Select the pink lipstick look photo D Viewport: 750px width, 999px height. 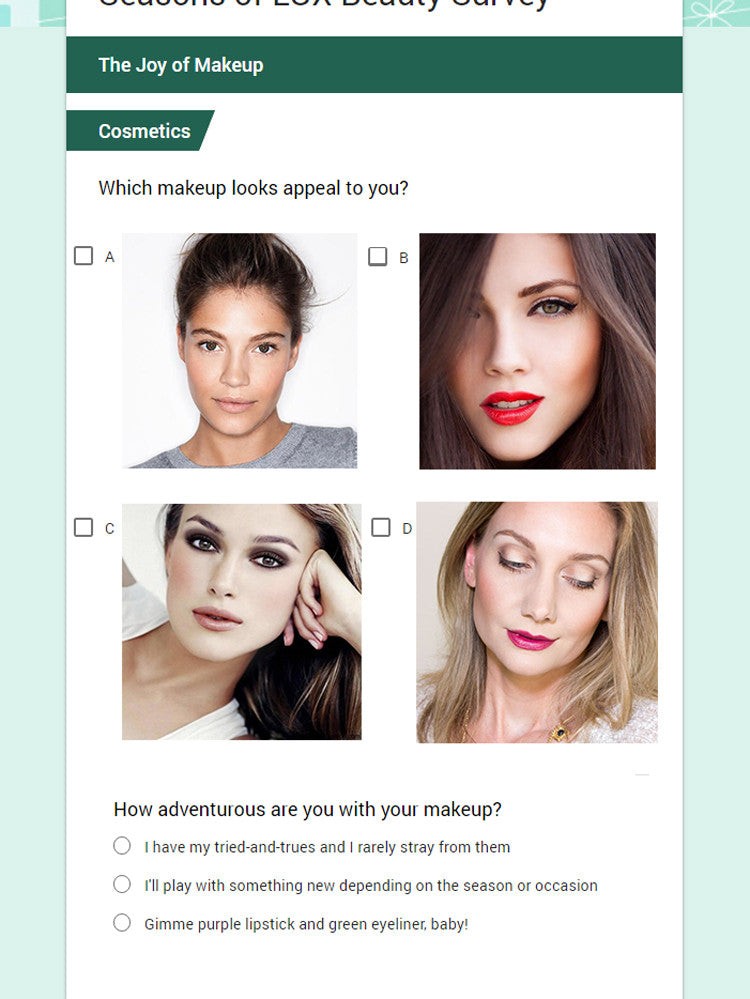pos(537,622)
